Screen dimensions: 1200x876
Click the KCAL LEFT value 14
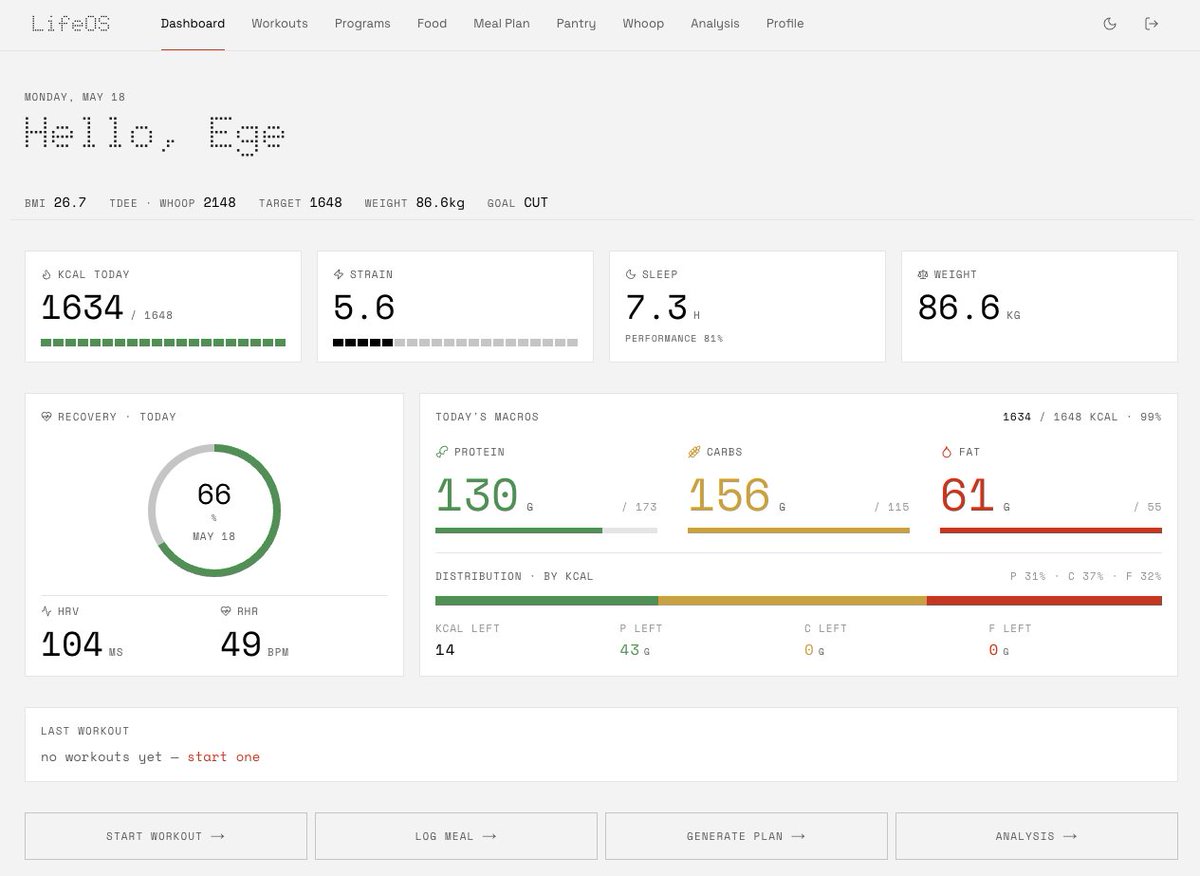click(445, 650)
